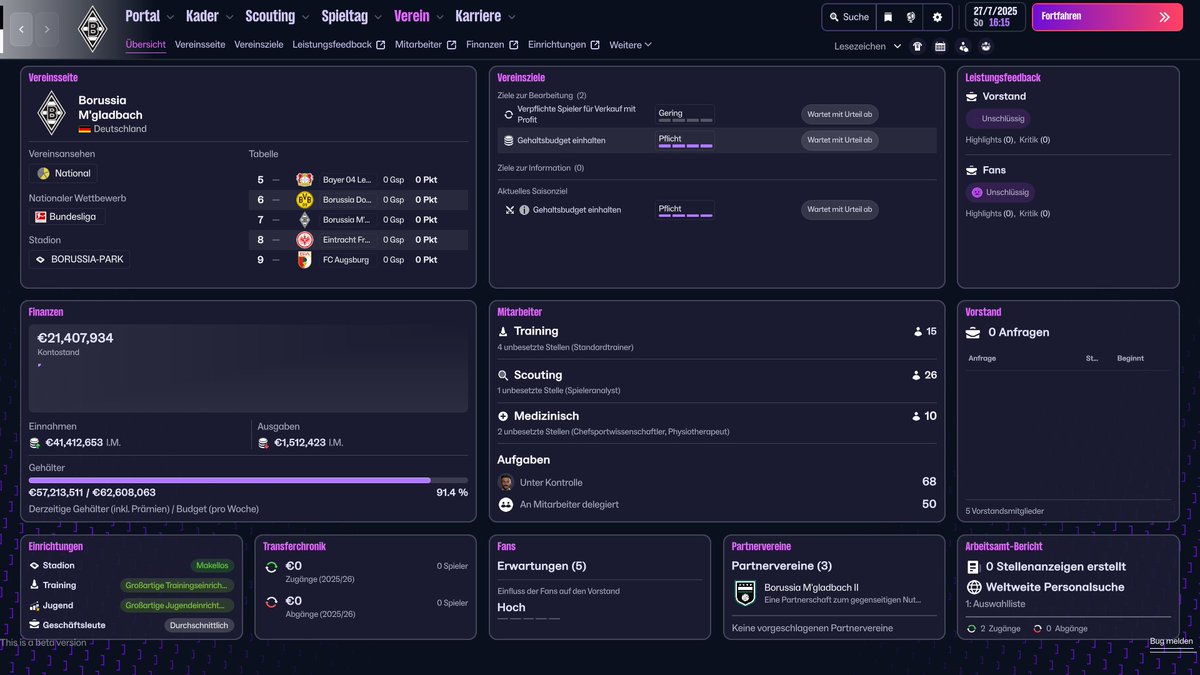Click the player-with-ball shortcut icon
Viewport: 1200px width, 675px height.
(963, 46)
